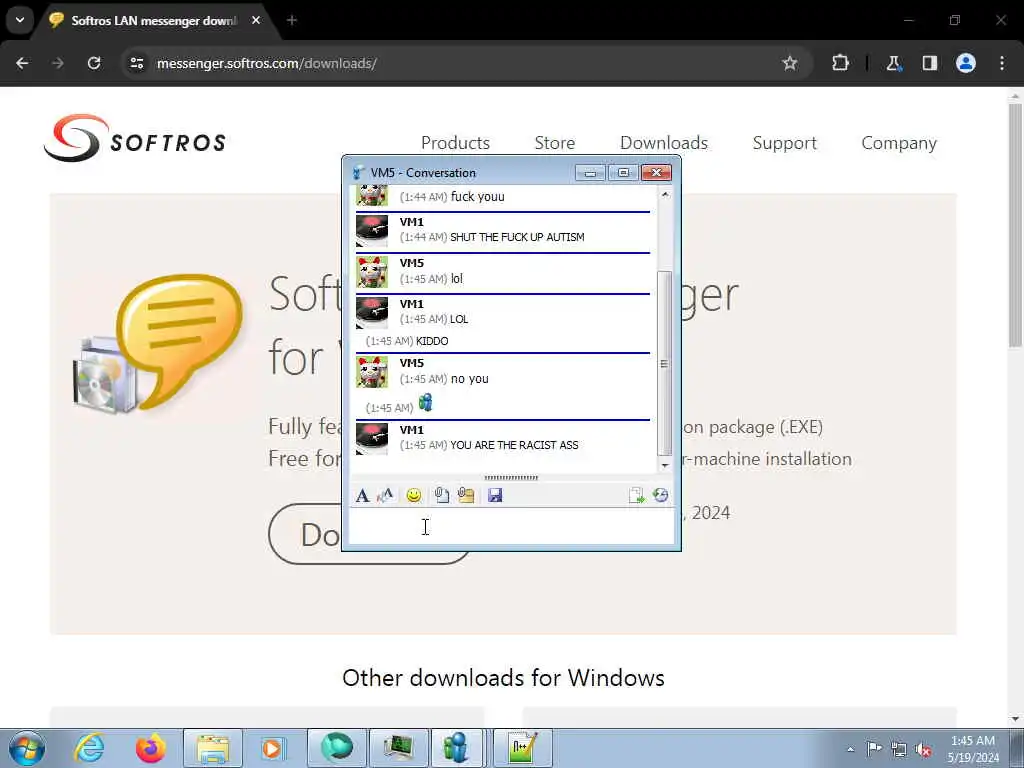
Task: Open the Company menu item
Action: pos(899,142)
